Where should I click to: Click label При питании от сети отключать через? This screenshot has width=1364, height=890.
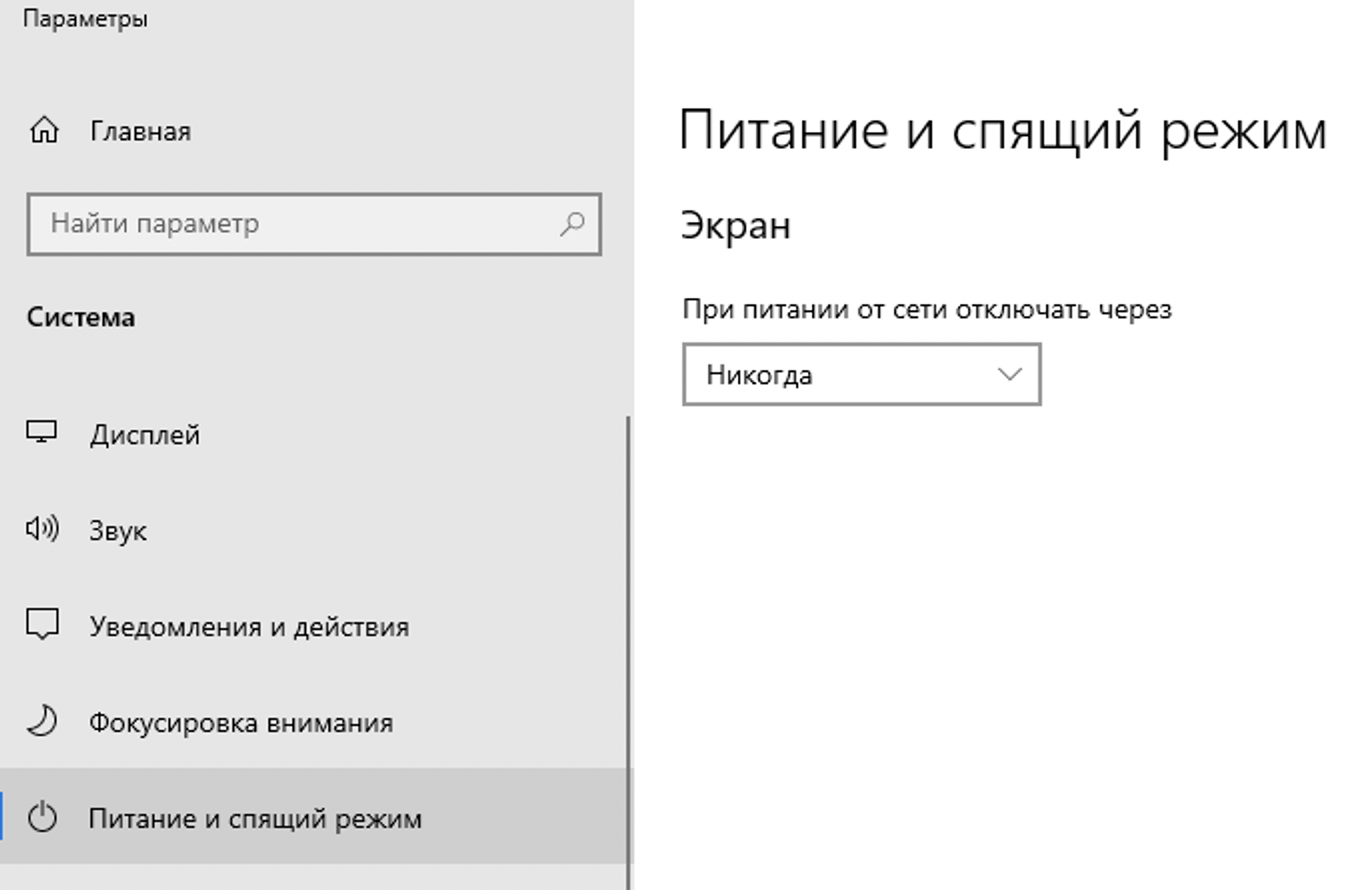[927, 309]
